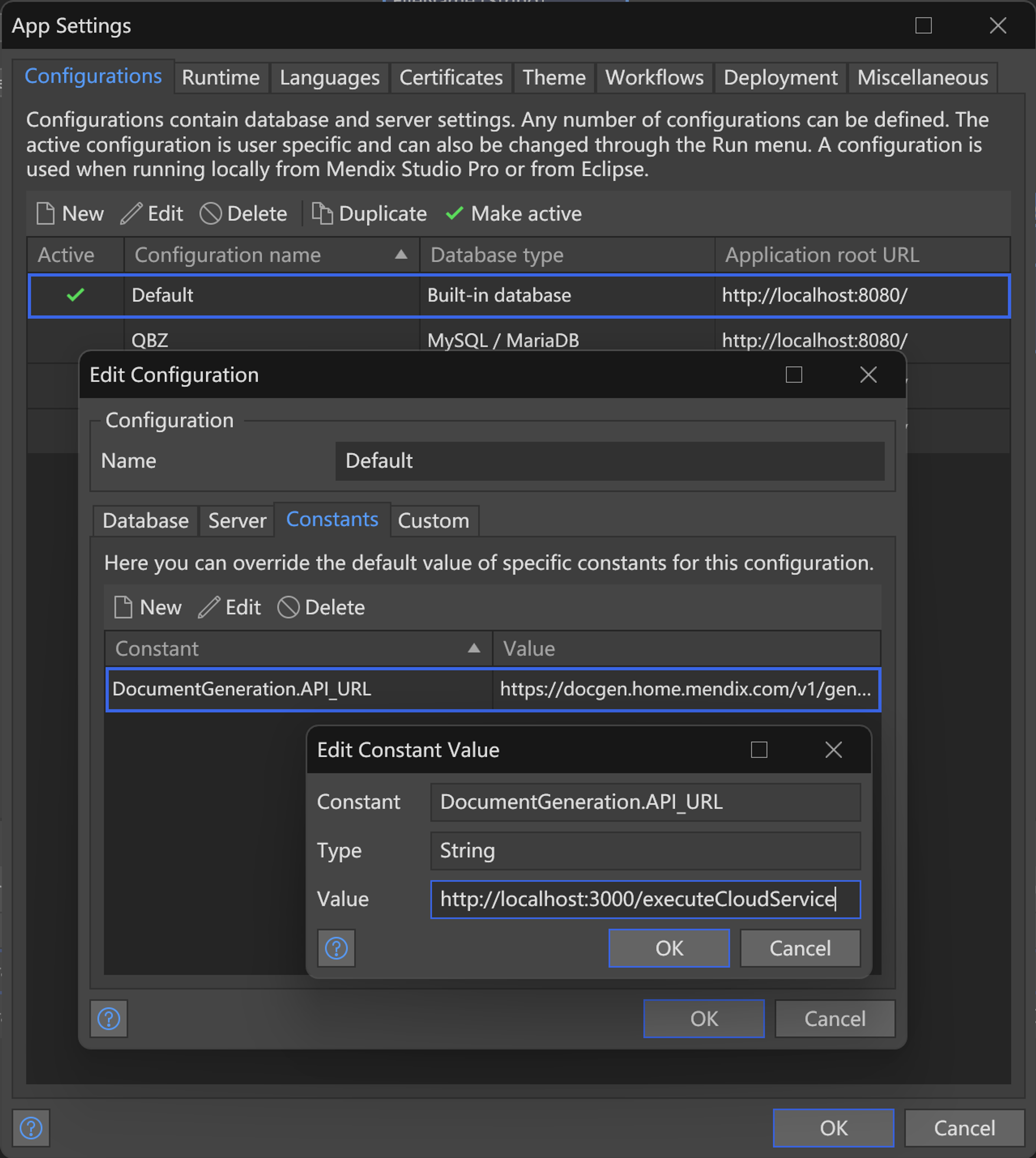The width and height of the screenshot is (1036, 1158).
Task: Cancel the Edit Configuration dialog
Action: coord(835,1019)
